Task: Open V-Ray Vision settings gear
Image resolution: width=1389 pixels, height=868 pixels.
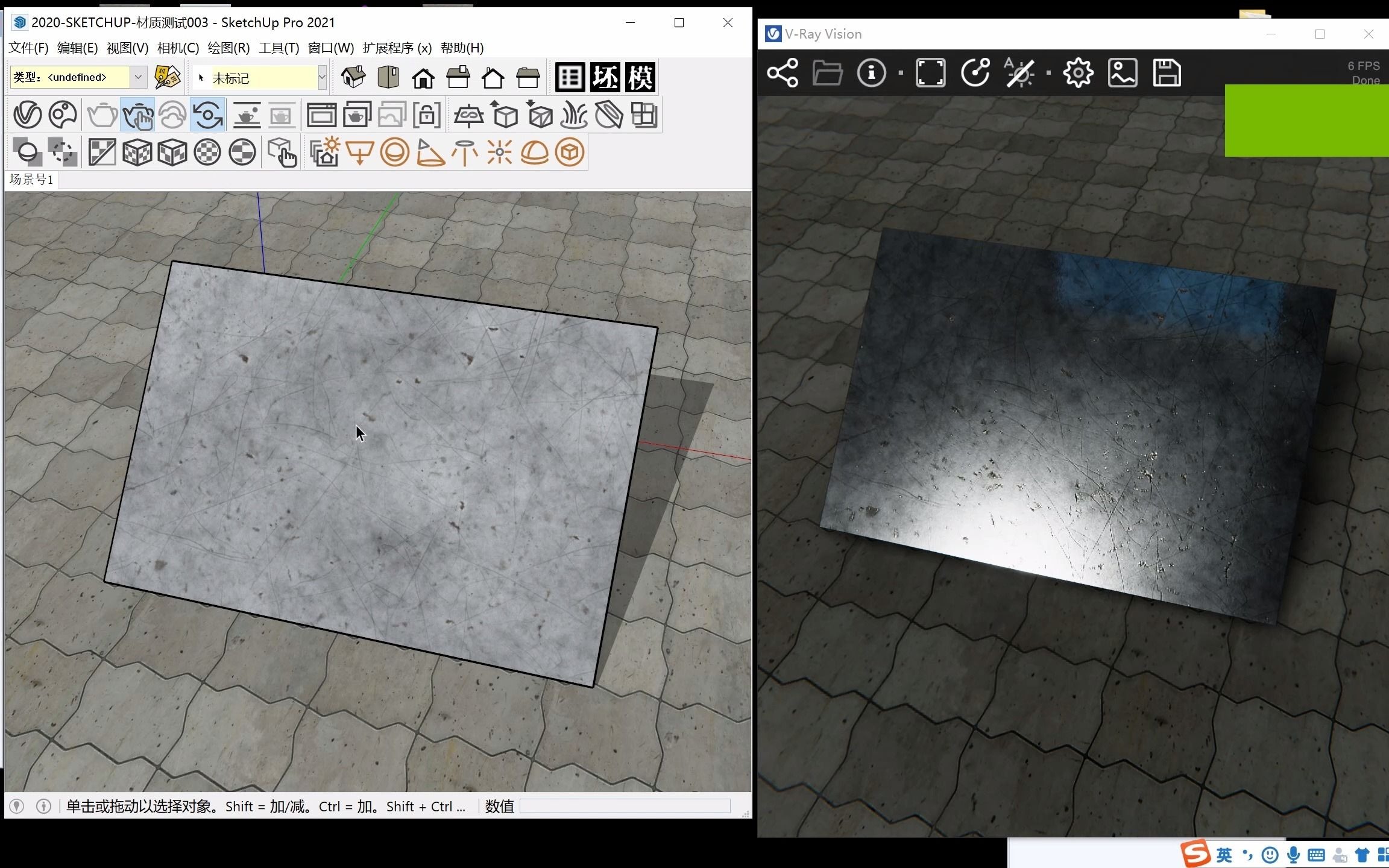Action: click(x=1078, y=72)
